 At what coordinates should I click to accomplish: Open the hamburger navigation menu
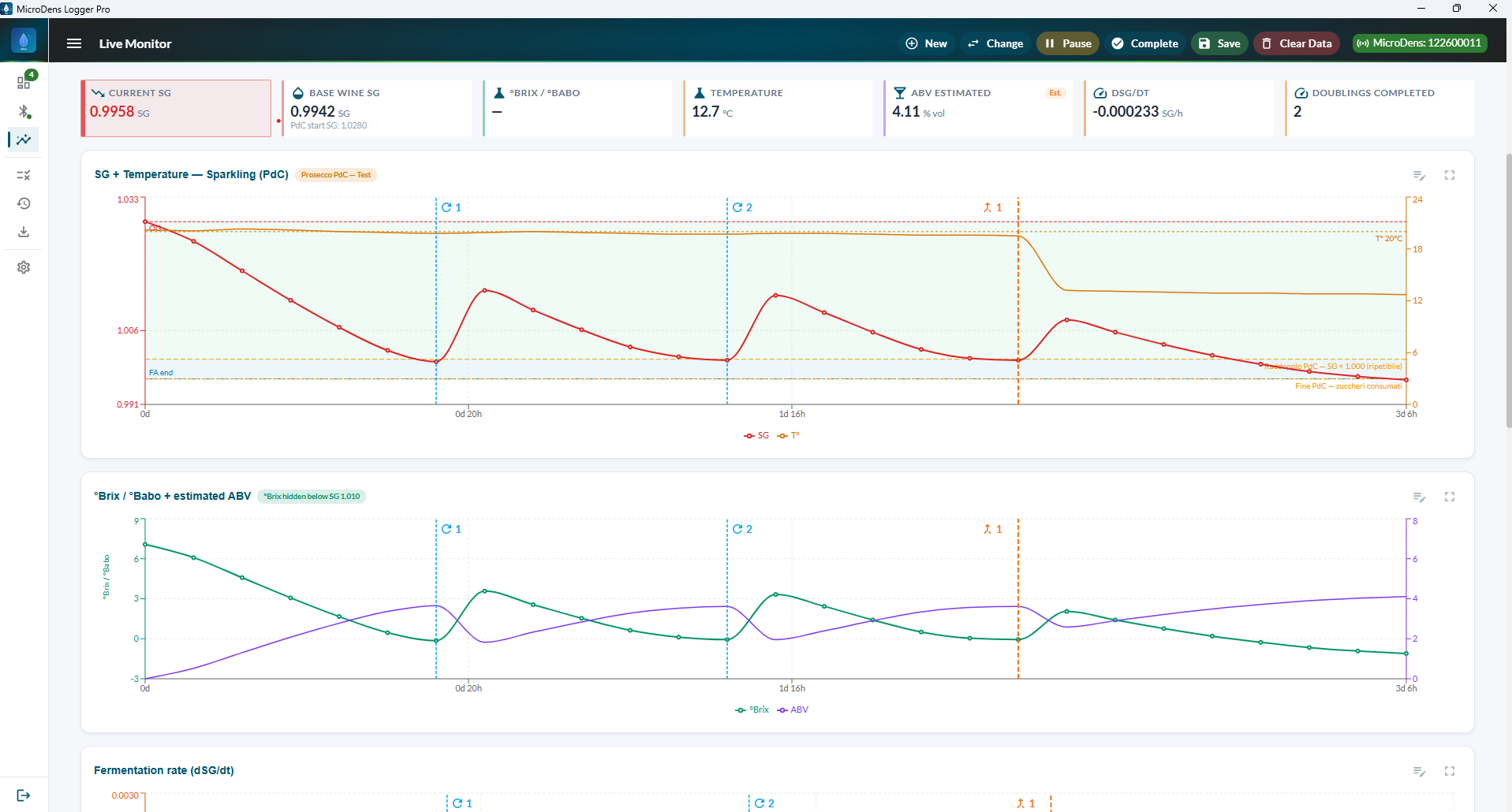coord(74,43)
